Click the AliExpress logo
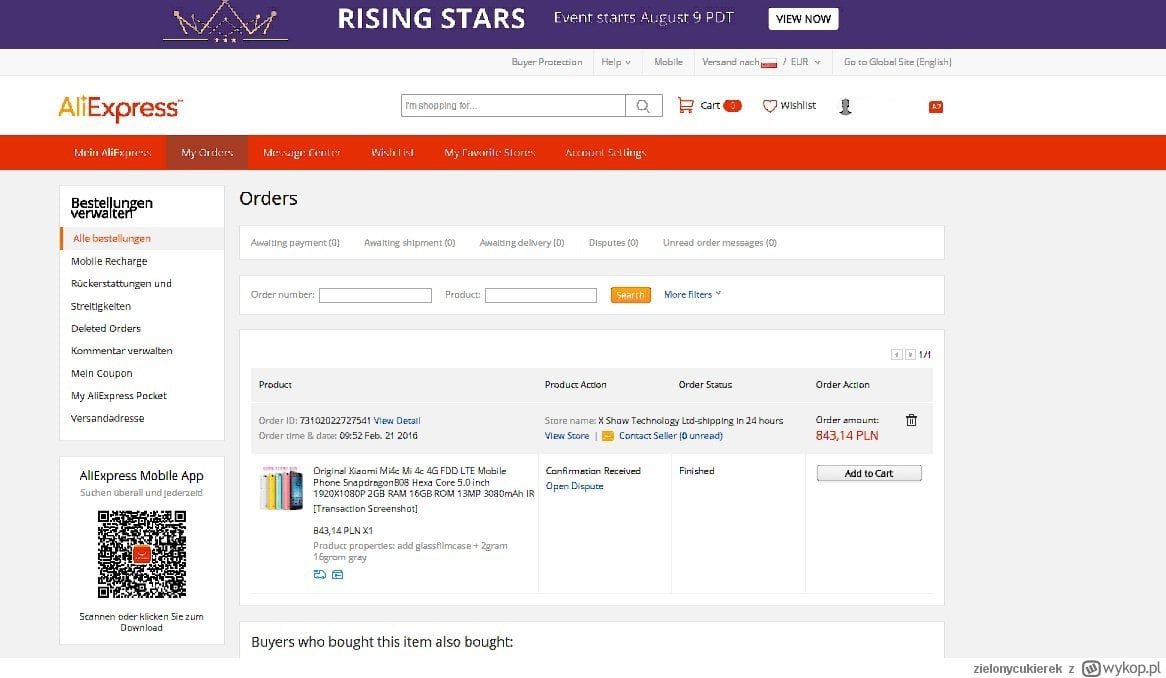The height and width of the screenshot is (678, 1166). coord(120,109)
